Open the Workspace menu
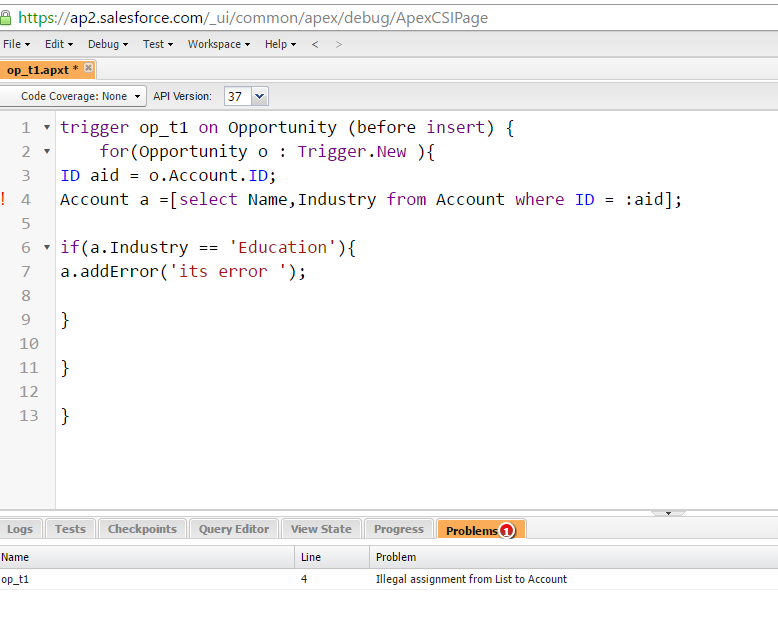The width and height of the screenshot is (778, 629). pos(218,44)
